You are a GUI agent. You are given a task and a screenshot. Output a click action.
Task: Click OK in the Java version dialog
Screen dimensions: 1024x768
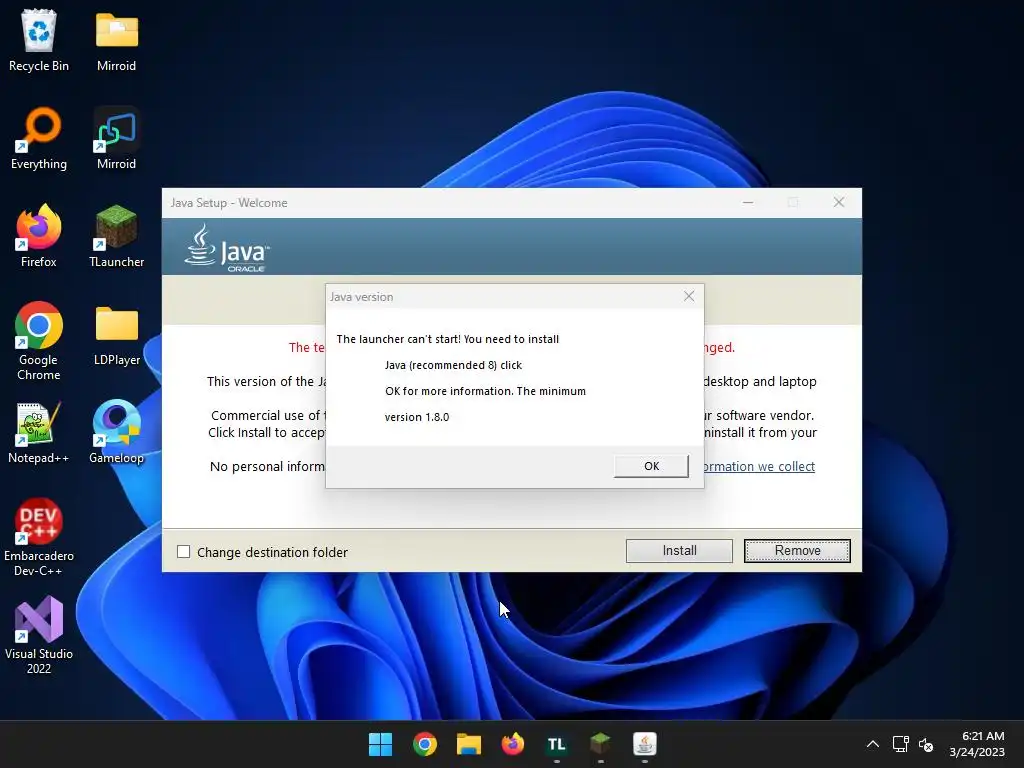[x=651, y=466]
